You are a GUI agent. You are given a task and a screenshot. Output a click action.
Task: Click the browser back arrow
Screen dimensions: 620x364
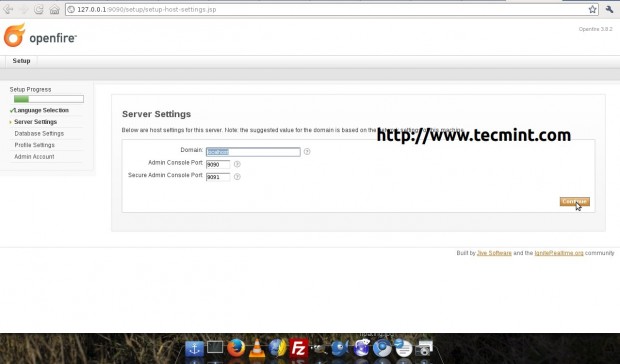tap(8, 9)
